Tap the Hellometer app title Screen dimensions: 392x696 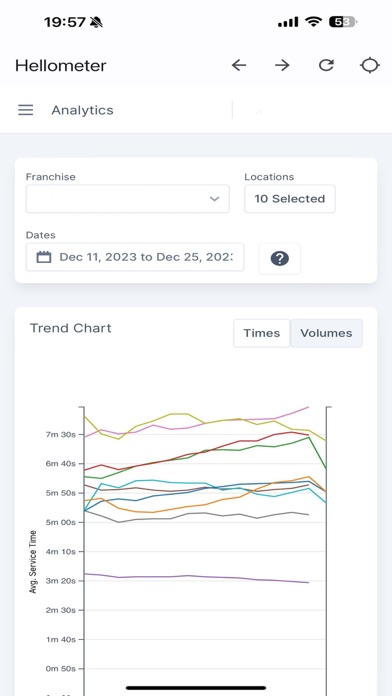pos(61,66)
